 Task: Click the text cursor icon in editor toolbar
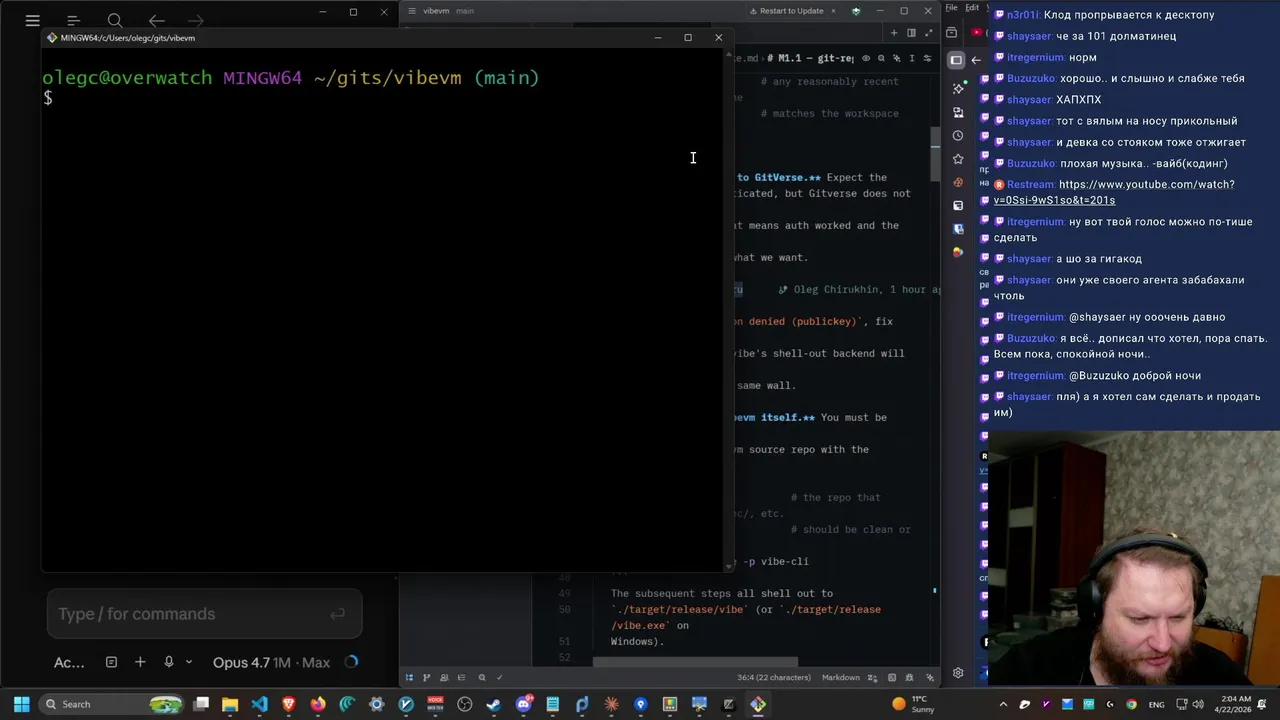pyautogui.click(x=911, y=58)
